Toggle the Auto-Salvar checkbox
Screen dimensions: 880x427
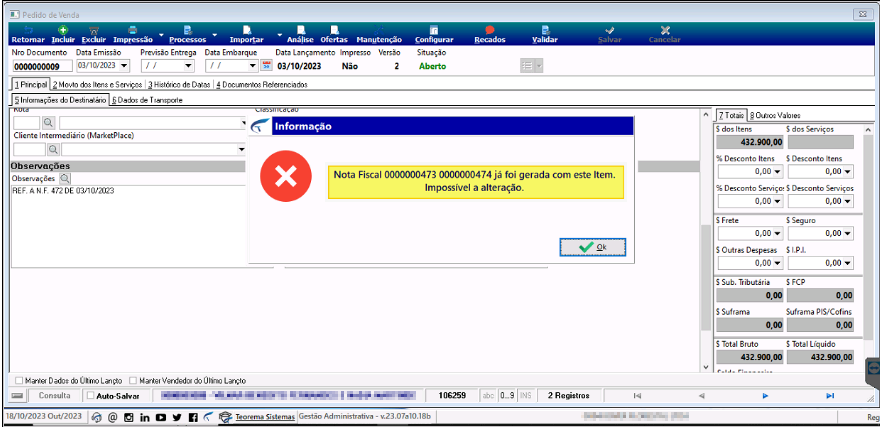(91, 396)
